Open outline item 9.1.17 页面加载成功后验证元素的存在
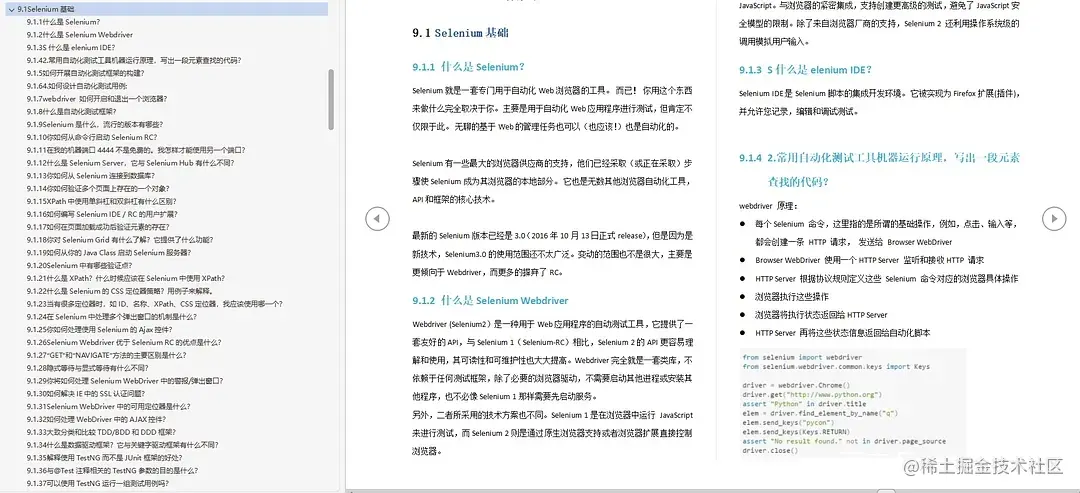Viewport: 1080px width, 493px height. pyautogui.click(x=98, y=227)
